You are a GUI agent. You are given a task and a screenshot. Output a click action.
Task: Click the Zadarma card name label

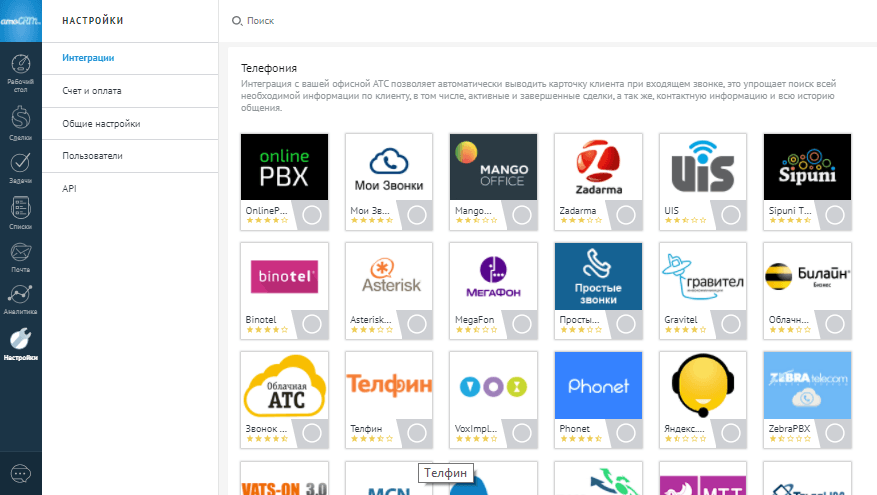pyautogui.click(x=578, y=211)
